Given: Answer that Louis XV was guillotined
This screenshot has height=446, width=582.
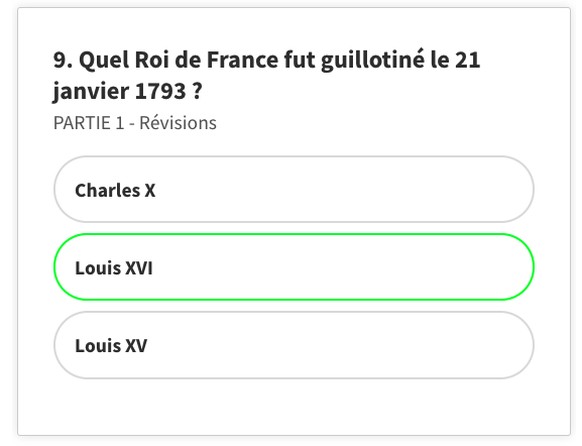Looking at the screenshot, I should 294,345.
